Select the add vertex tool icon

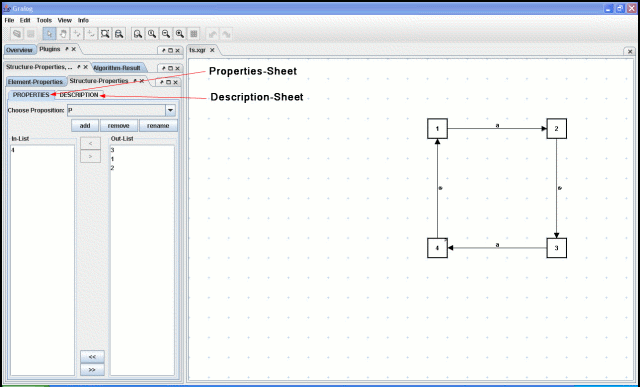(77, 34)
